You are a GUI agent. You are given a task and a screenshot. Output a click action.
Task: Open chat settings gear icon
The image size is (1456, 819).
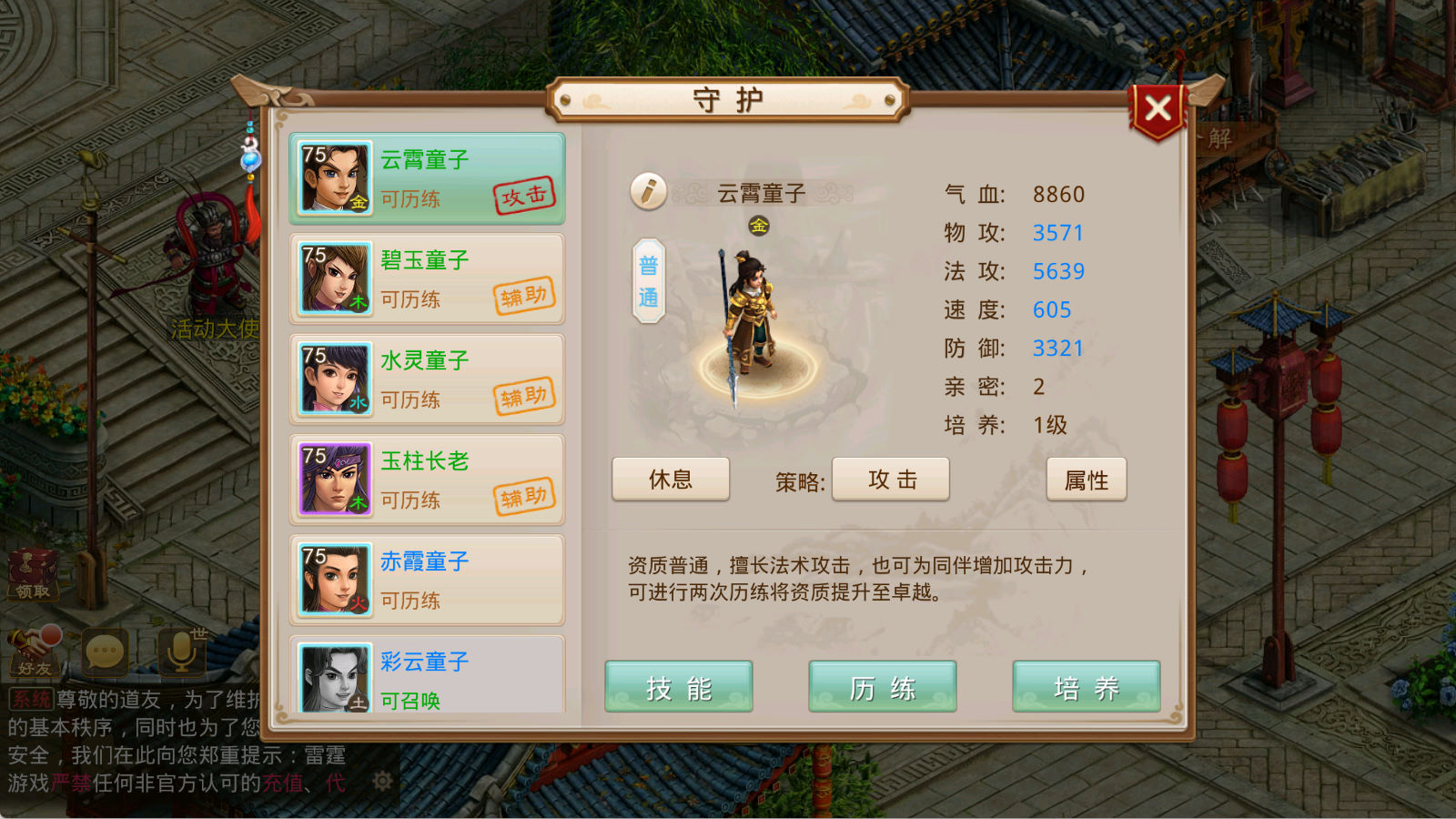tap(382, 781)
